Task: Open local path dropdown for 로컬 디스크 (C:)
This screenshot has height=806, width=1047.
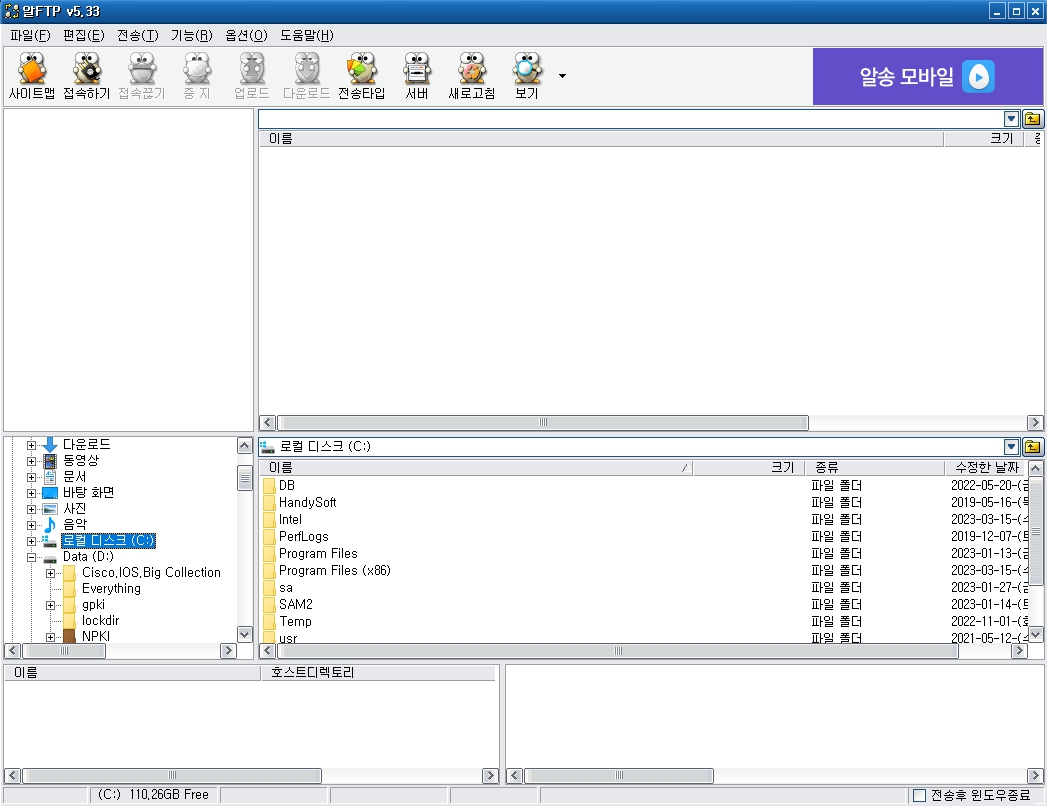Action: 1012,446
